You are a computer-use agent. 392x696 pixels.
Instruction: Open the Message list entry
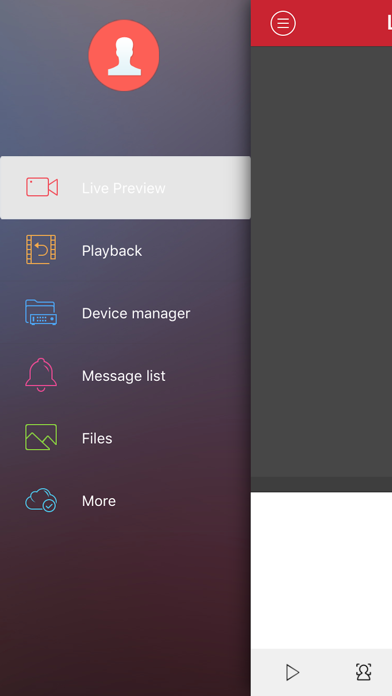[x=126, y=376]
